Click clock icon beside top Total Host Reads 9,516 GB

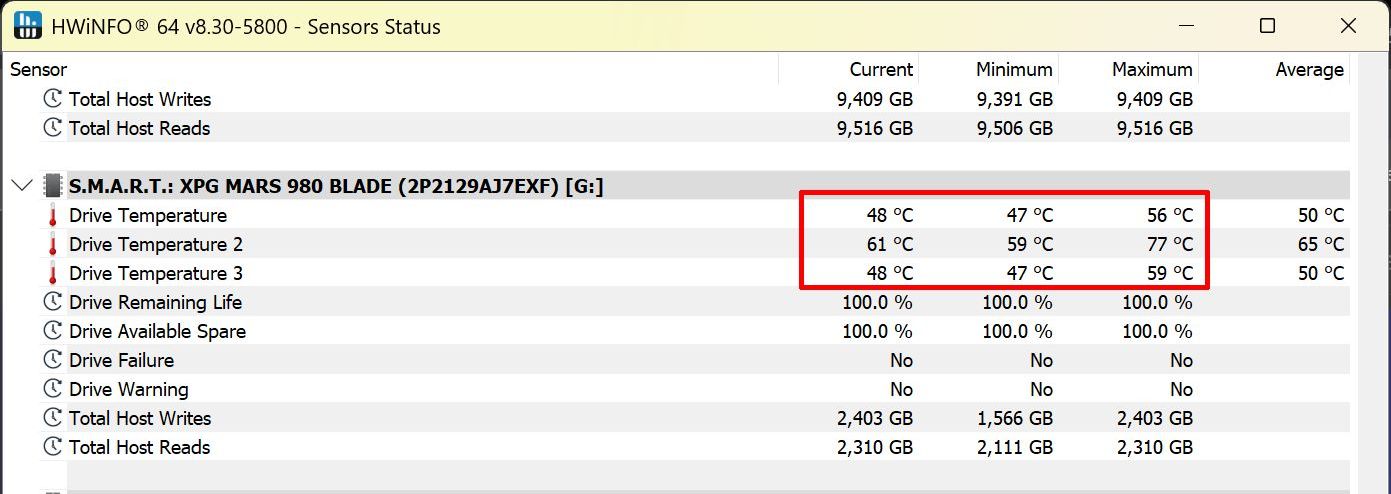[52, 128]
